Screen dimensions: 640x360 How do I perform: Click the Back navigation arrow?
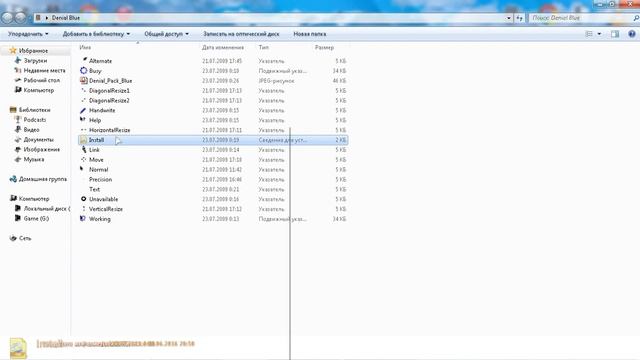coord(7,18)
